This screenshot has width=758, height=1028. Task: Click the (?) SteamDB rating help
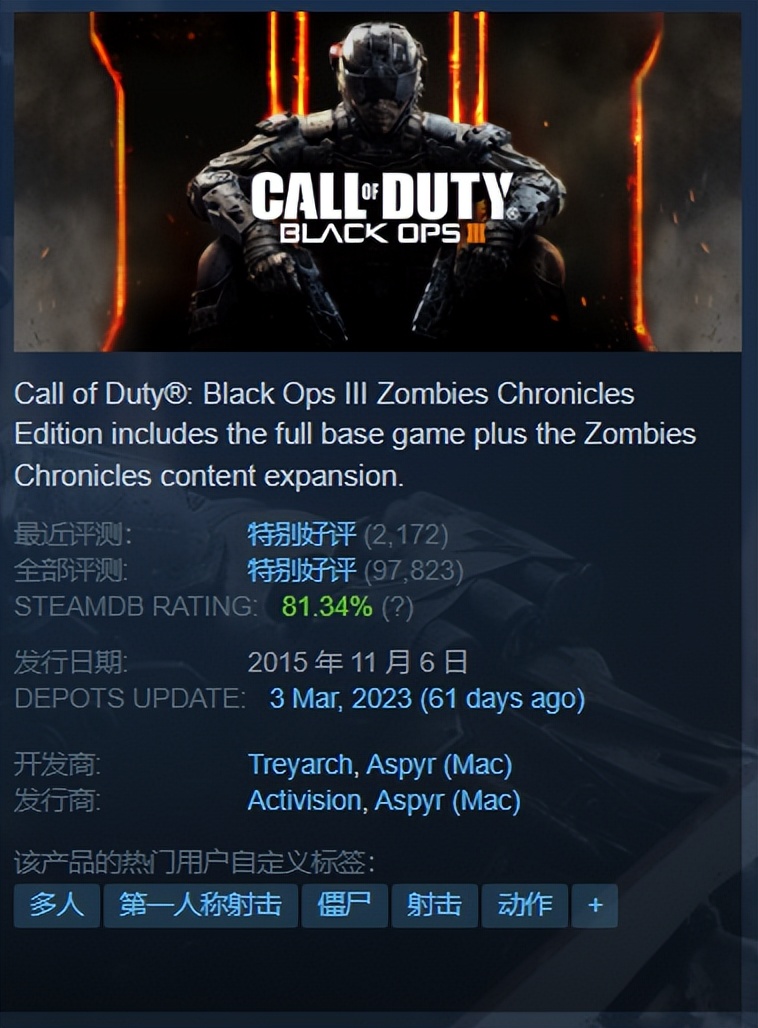coord(397,607)
